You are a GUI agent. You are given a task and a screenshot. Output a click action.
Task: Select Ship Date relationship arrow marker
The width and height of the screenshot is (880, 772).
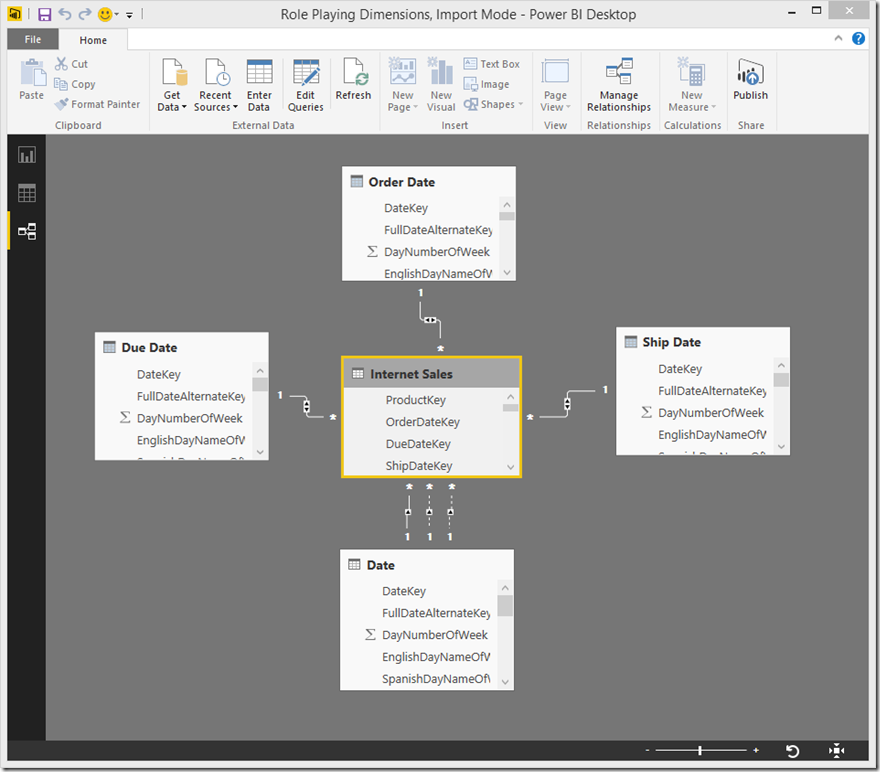567,403
